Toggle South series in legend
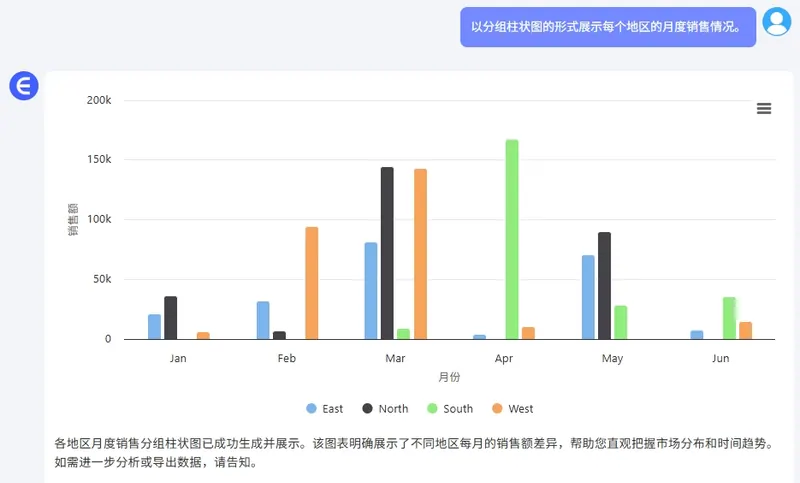The height and width of the screenshot is (483, 800). (x=458, y=409)
